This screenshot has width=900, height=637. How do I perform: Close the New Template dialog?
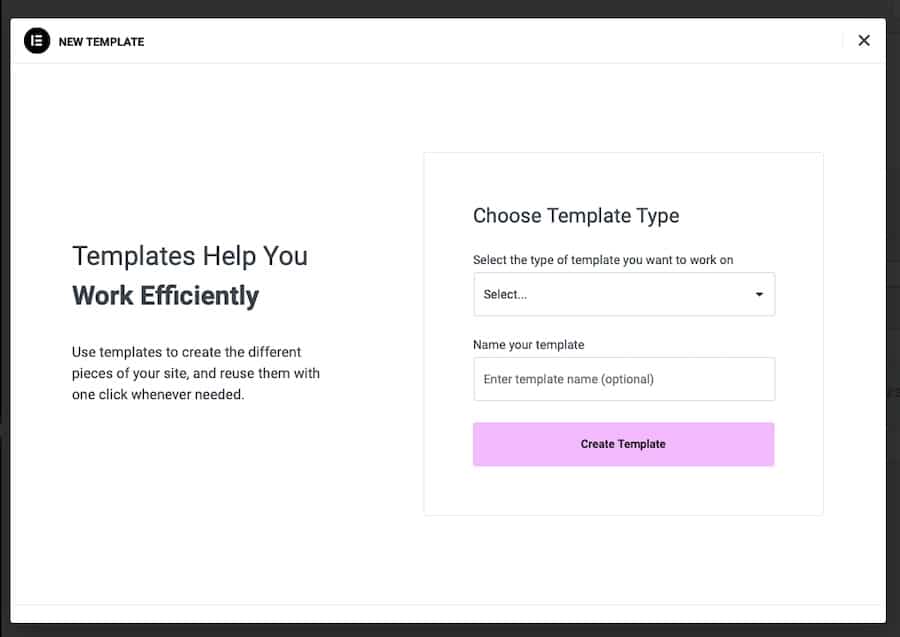coord(864,41)
